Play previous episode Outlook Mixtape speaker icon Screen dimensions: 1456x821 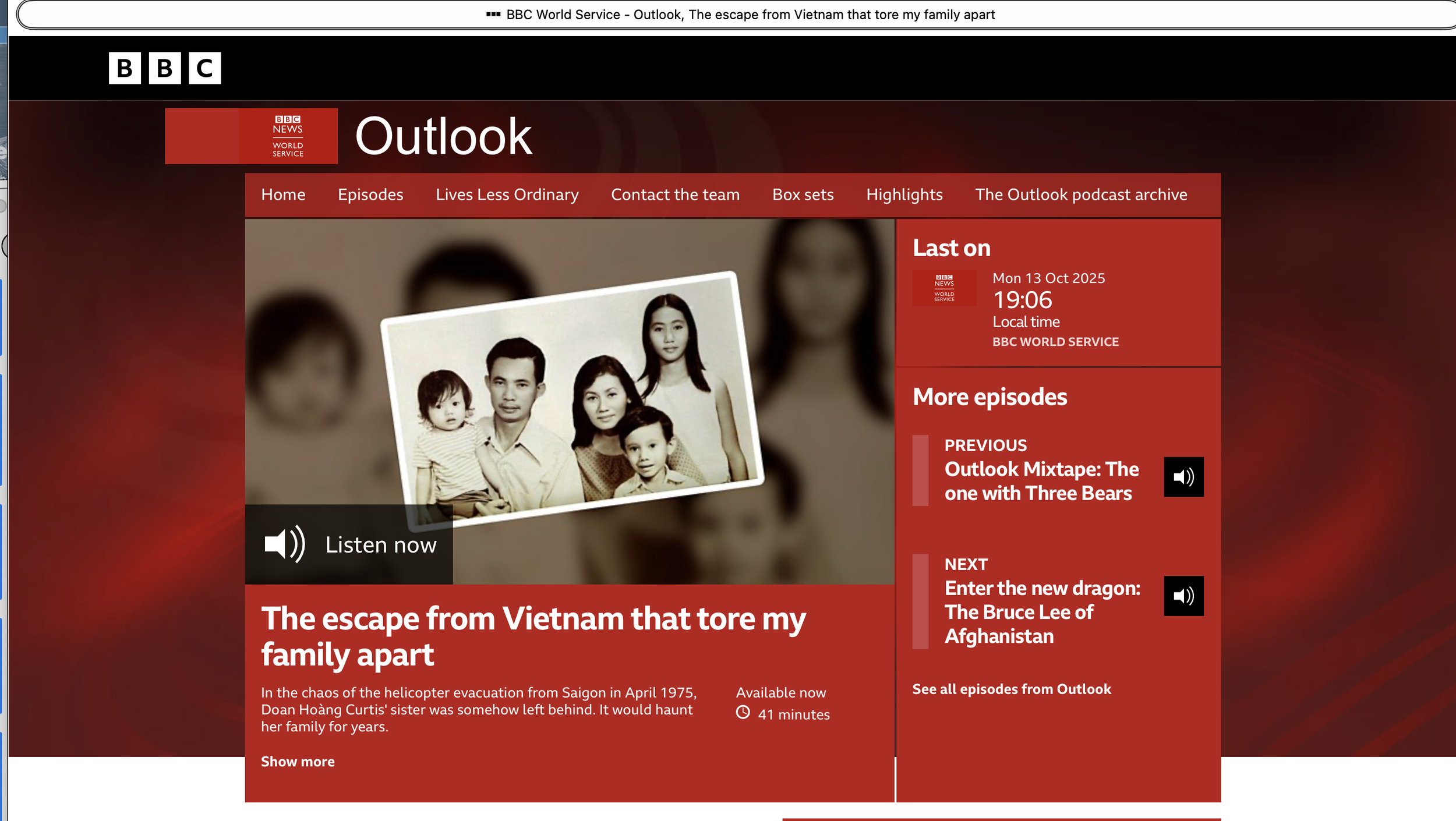[1183, 477]
